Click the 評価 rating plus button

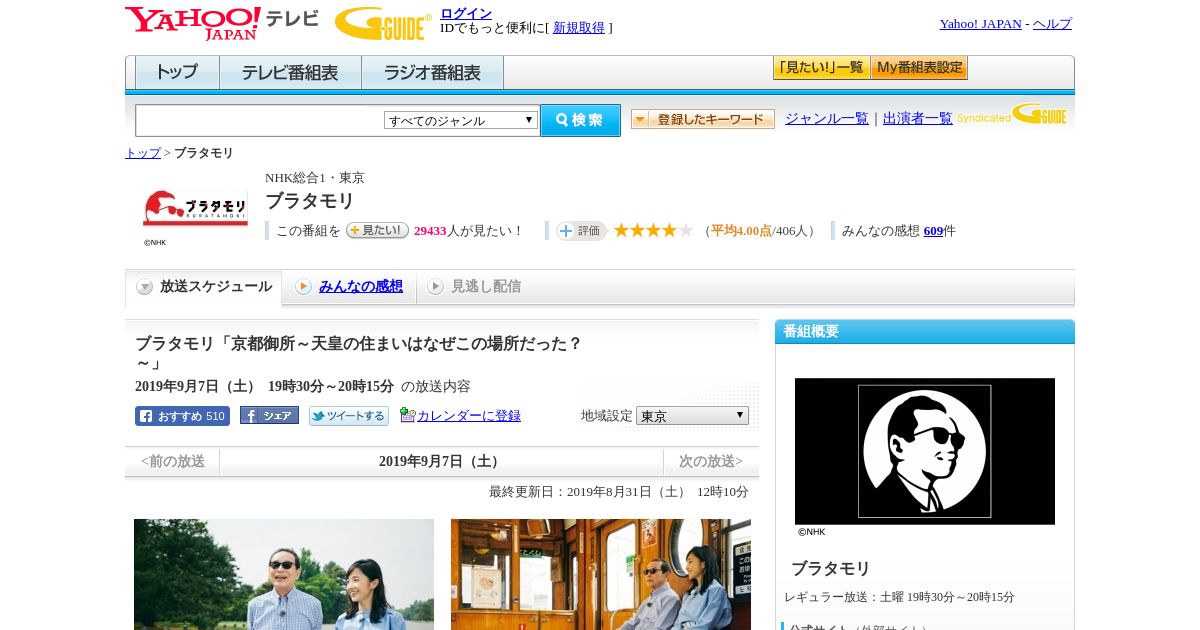tap(582, 231)
